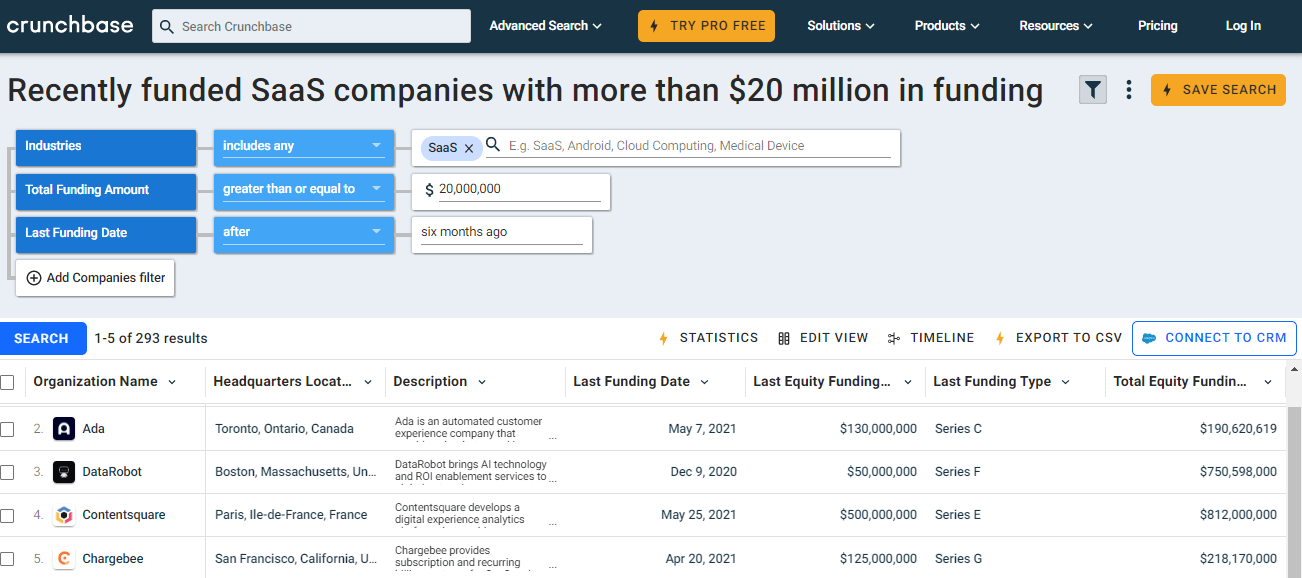Toggle the select-all rows checkbox

[x=8, y=382]
